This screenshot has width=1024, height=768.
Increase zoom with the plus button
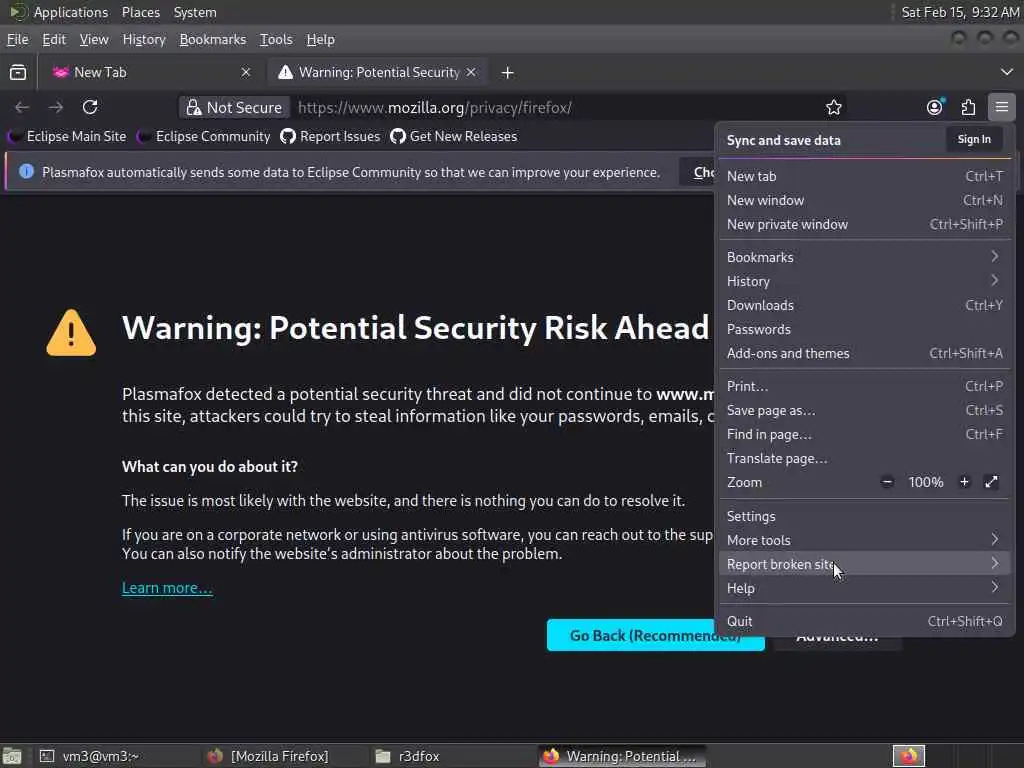(964, 482)
